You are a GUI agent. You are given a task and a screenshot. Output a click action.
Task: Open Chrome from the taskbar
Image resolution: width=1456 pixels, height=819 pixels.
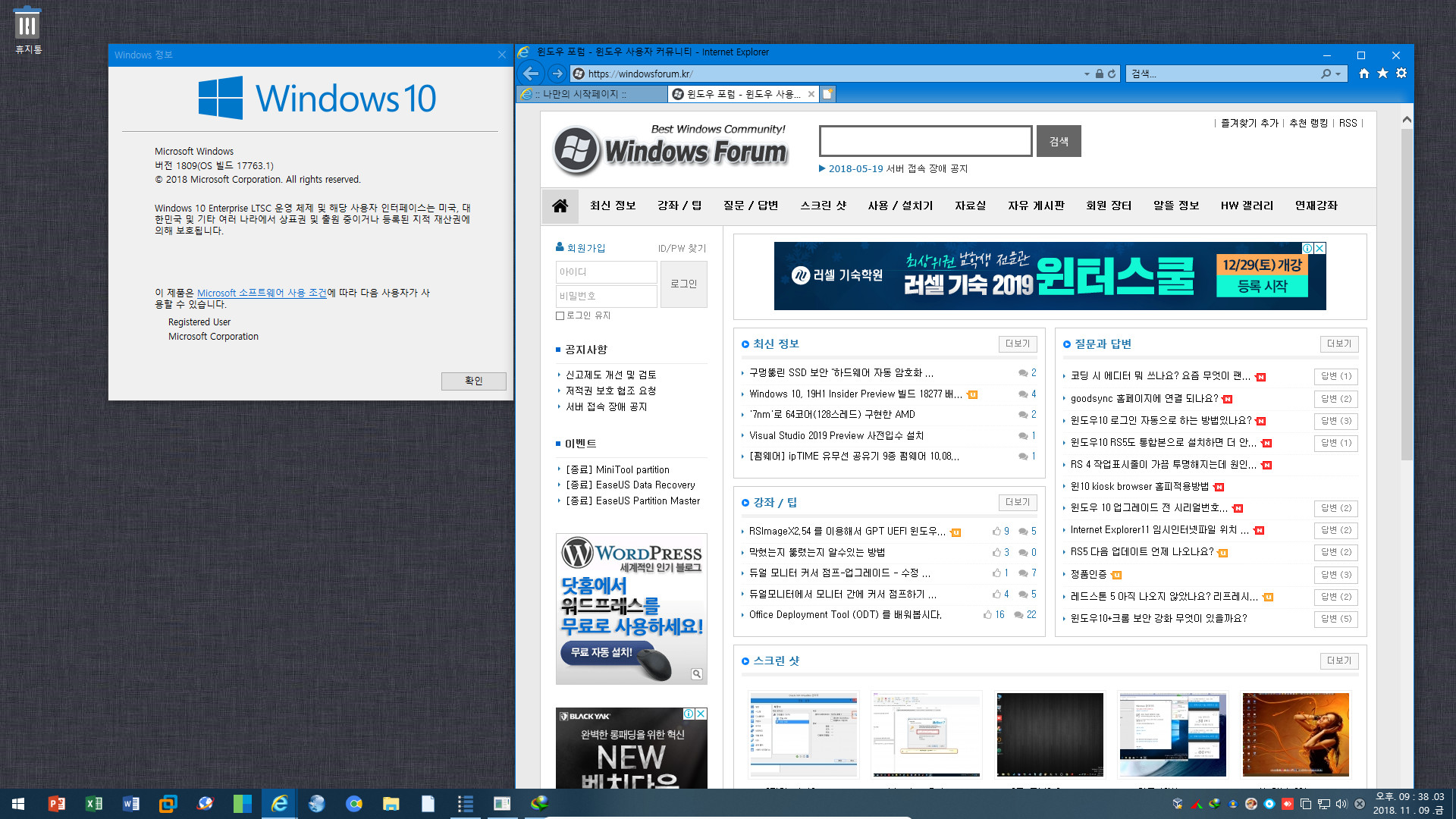353,804
